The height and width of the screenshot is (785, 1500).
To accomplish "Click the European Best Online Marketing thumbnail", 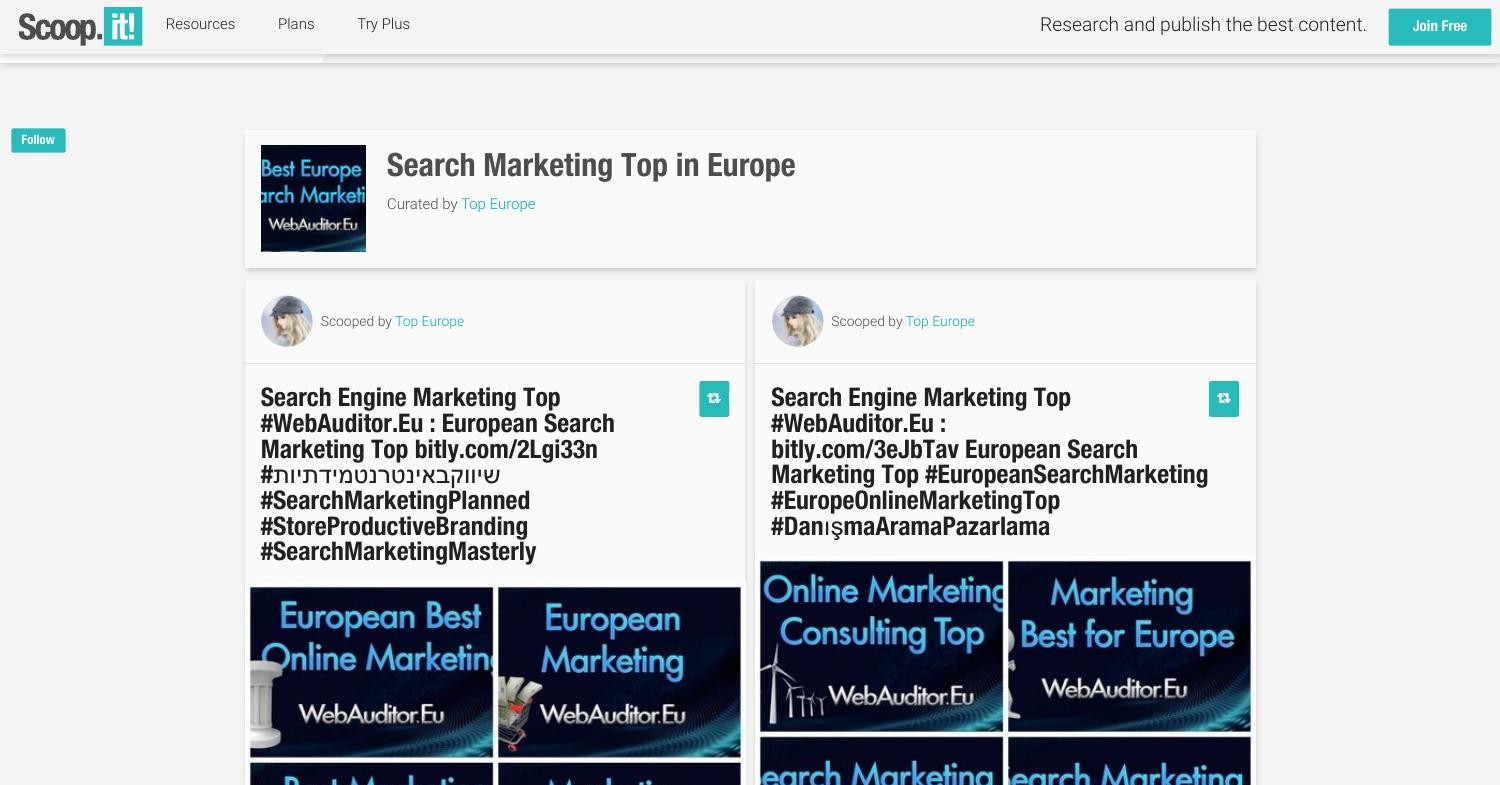I will click(371, 672).
